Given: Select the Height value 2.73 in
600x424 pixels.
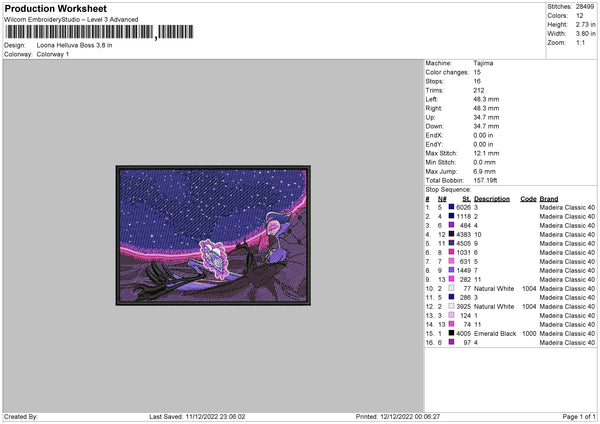Looking at the screenshot, I should [x=585, y=24].
